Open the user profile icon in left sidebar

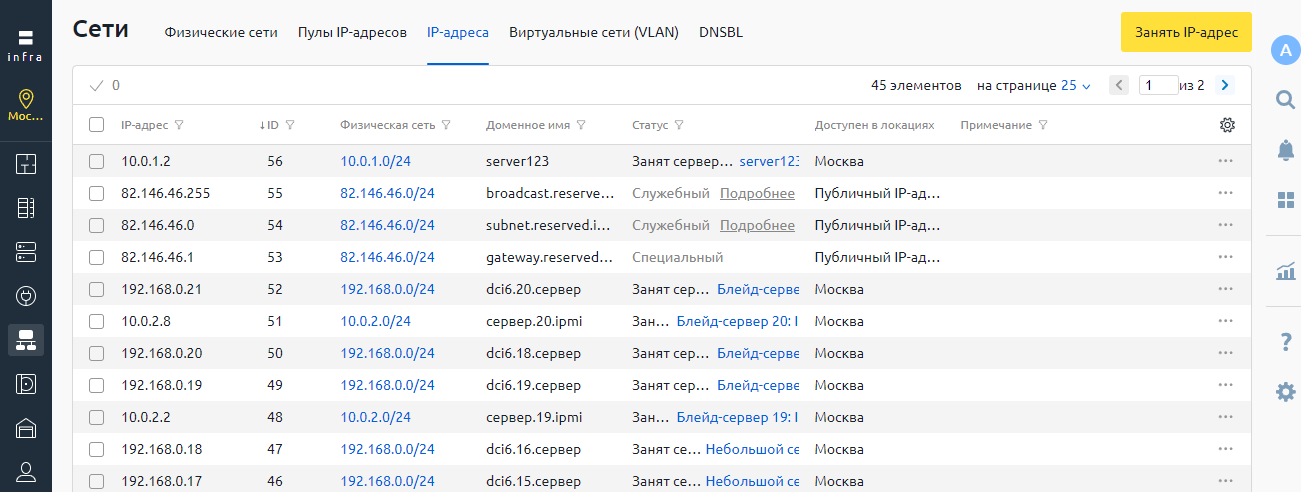(26, 471)
